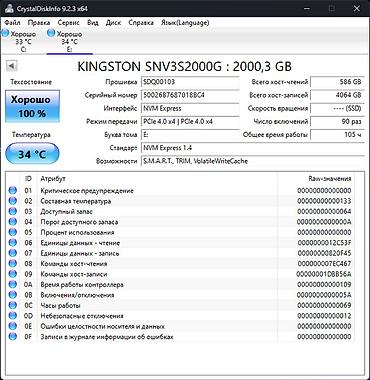Click the status icon for attribute 0C
The image size is (370, 380).
[x=13, y=305]
